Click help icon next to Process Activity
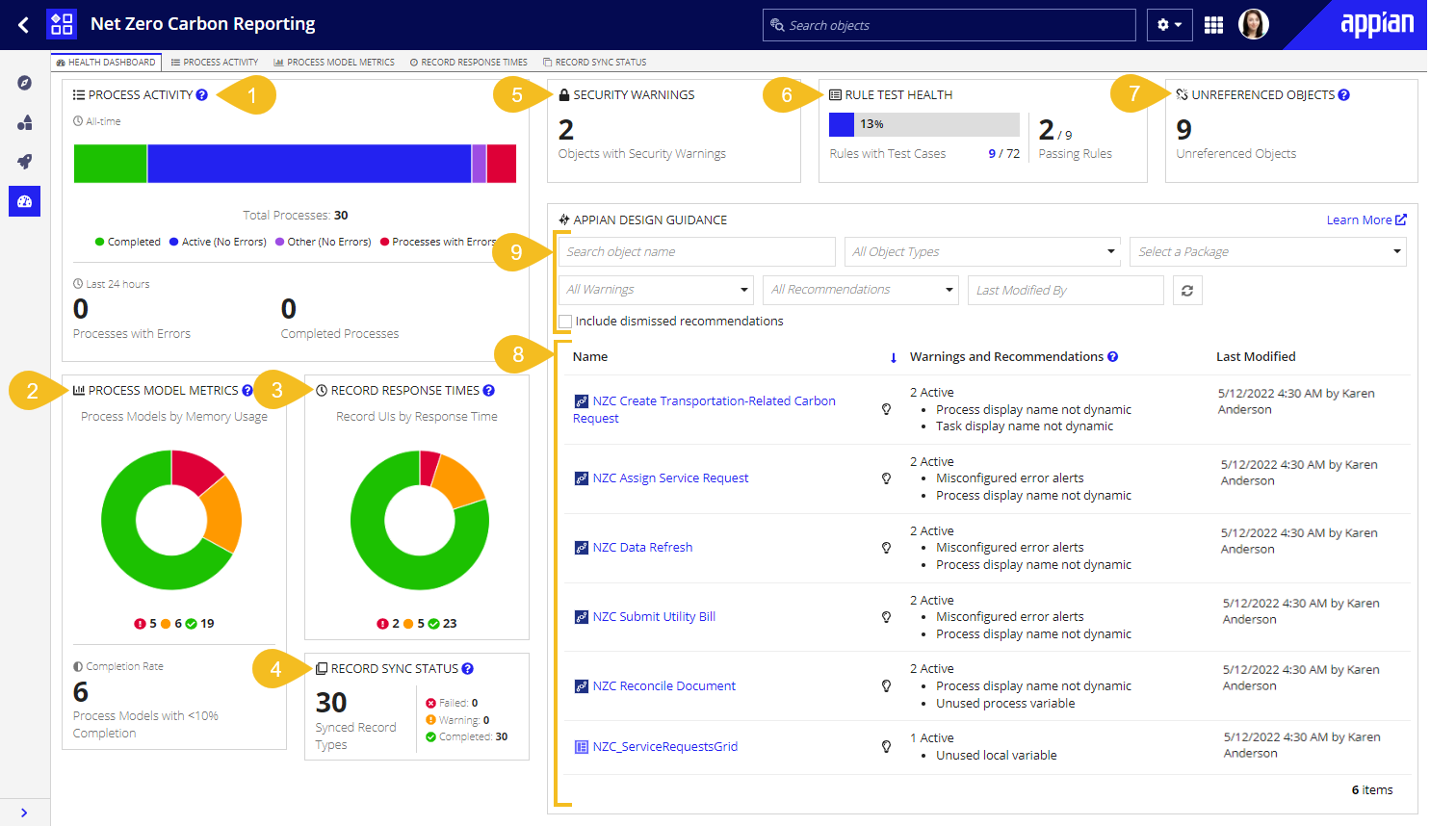1456x826 pixels. tap(201, 94)
